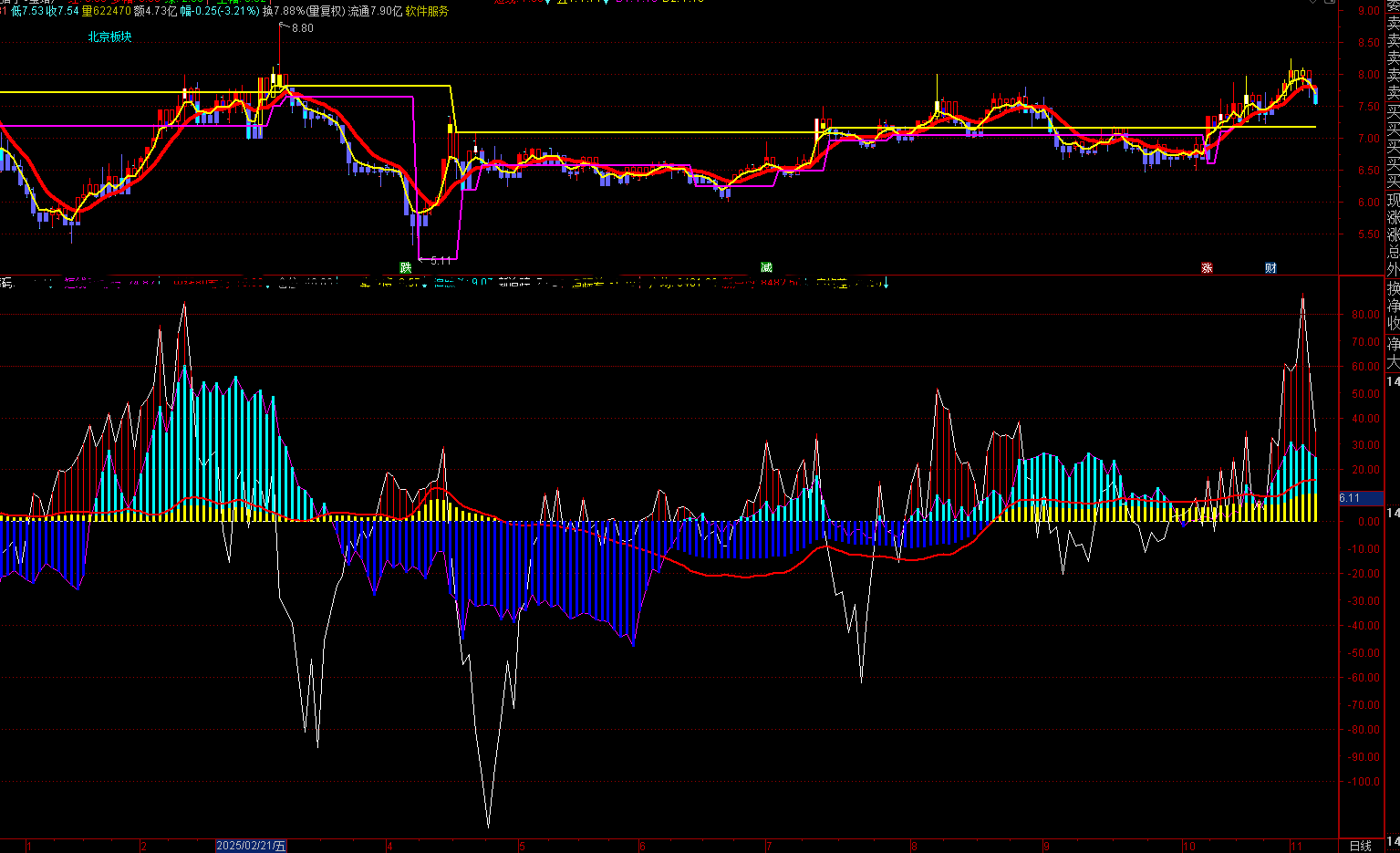Click the 幅-0.25(-3.21%) change value
The height and width of the screenshot is (853, 1400).
click(219, 11)
